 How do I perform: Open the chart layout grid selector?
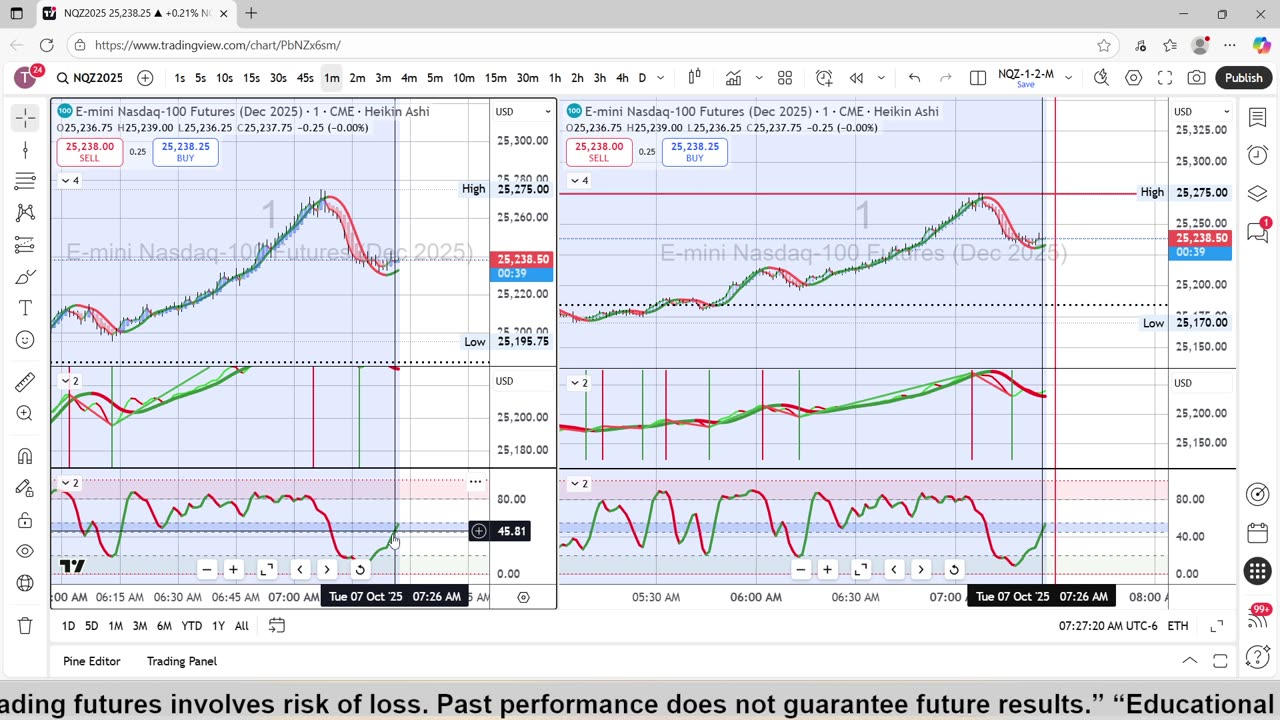point(785,78)
